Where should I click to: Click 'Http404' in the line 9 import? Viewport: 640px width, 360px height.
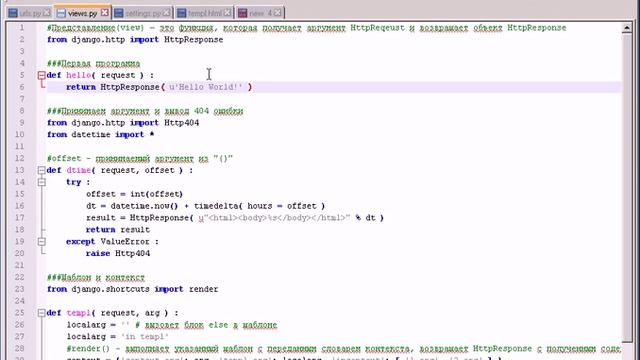(x=182, y=123)
